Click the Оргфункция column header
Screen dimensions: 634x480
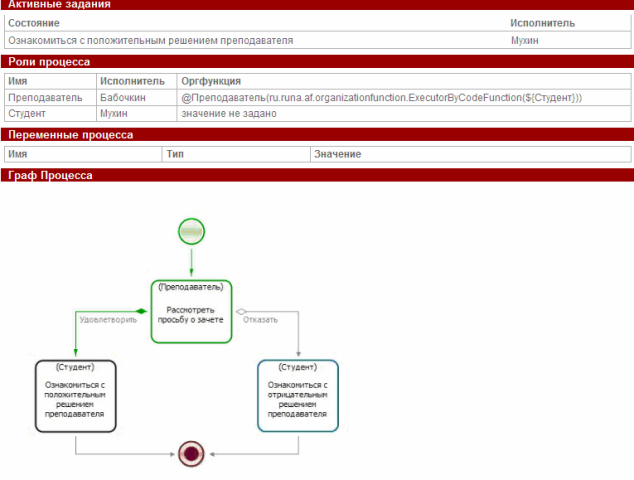[x=210, y=80]
